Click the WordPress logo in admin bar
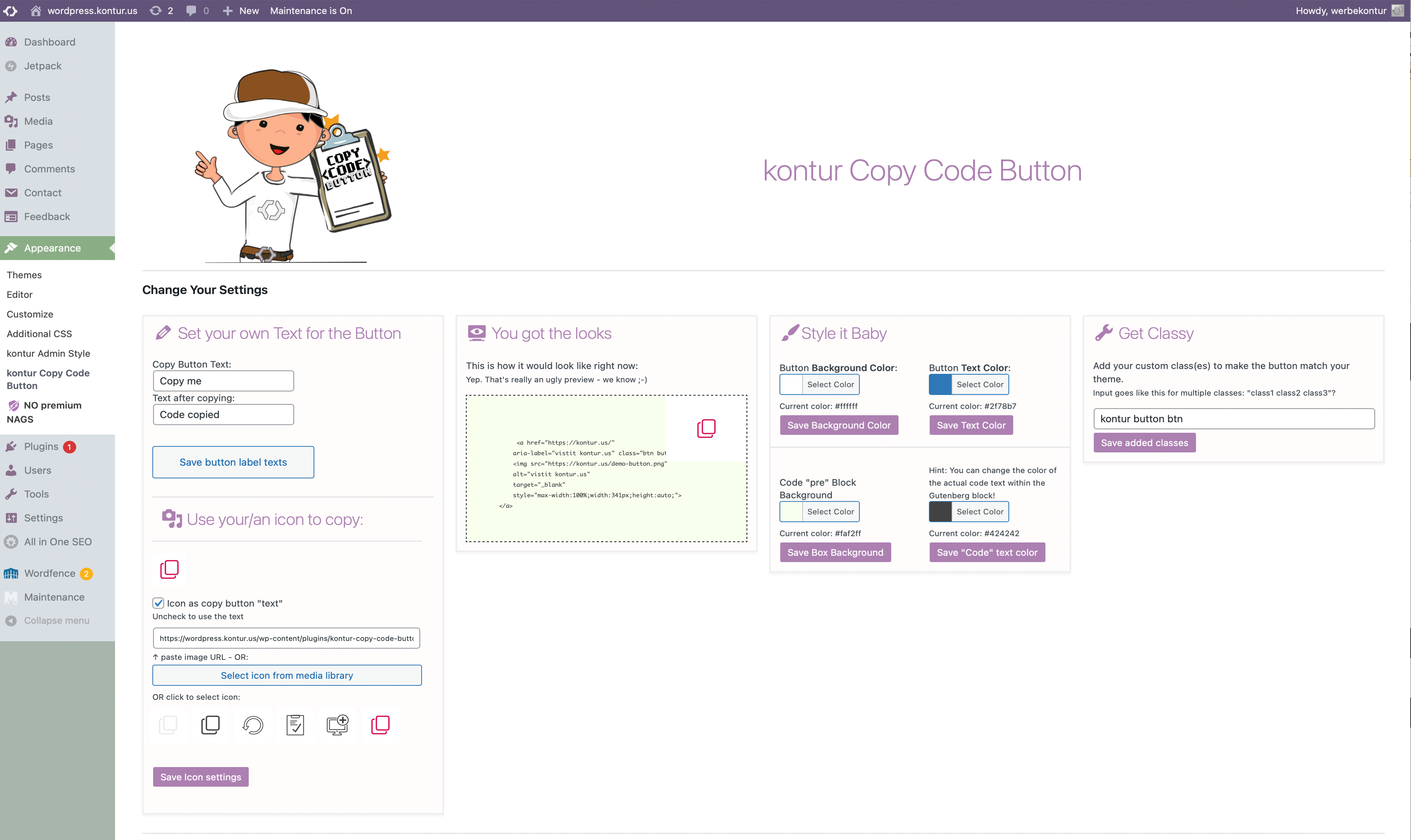1411x840 pixels. coord(11,11)
